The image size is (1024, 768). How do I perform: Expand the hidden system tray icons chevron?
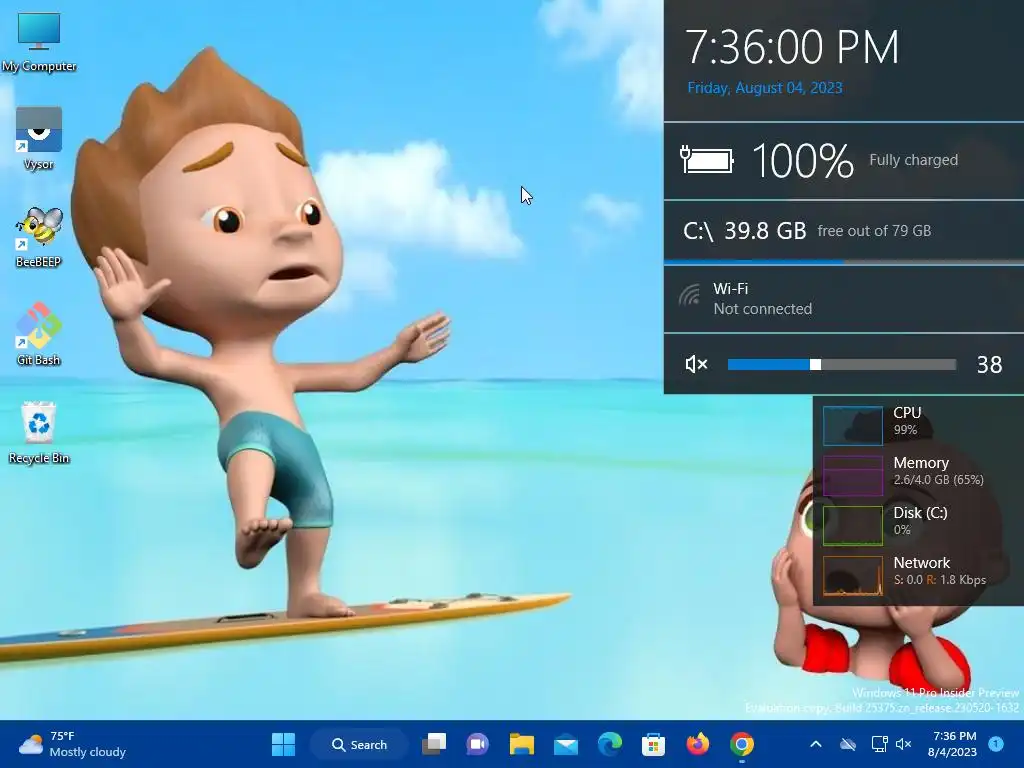click(x=816, y=744)
